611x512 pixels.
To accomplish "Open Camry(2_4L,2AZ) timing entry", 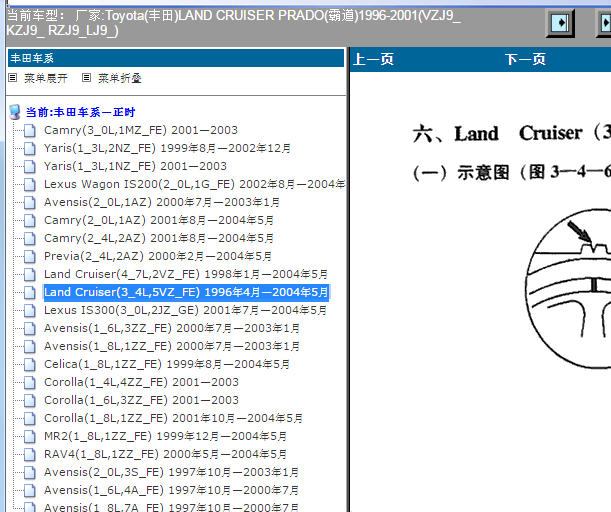I will 159,238.
